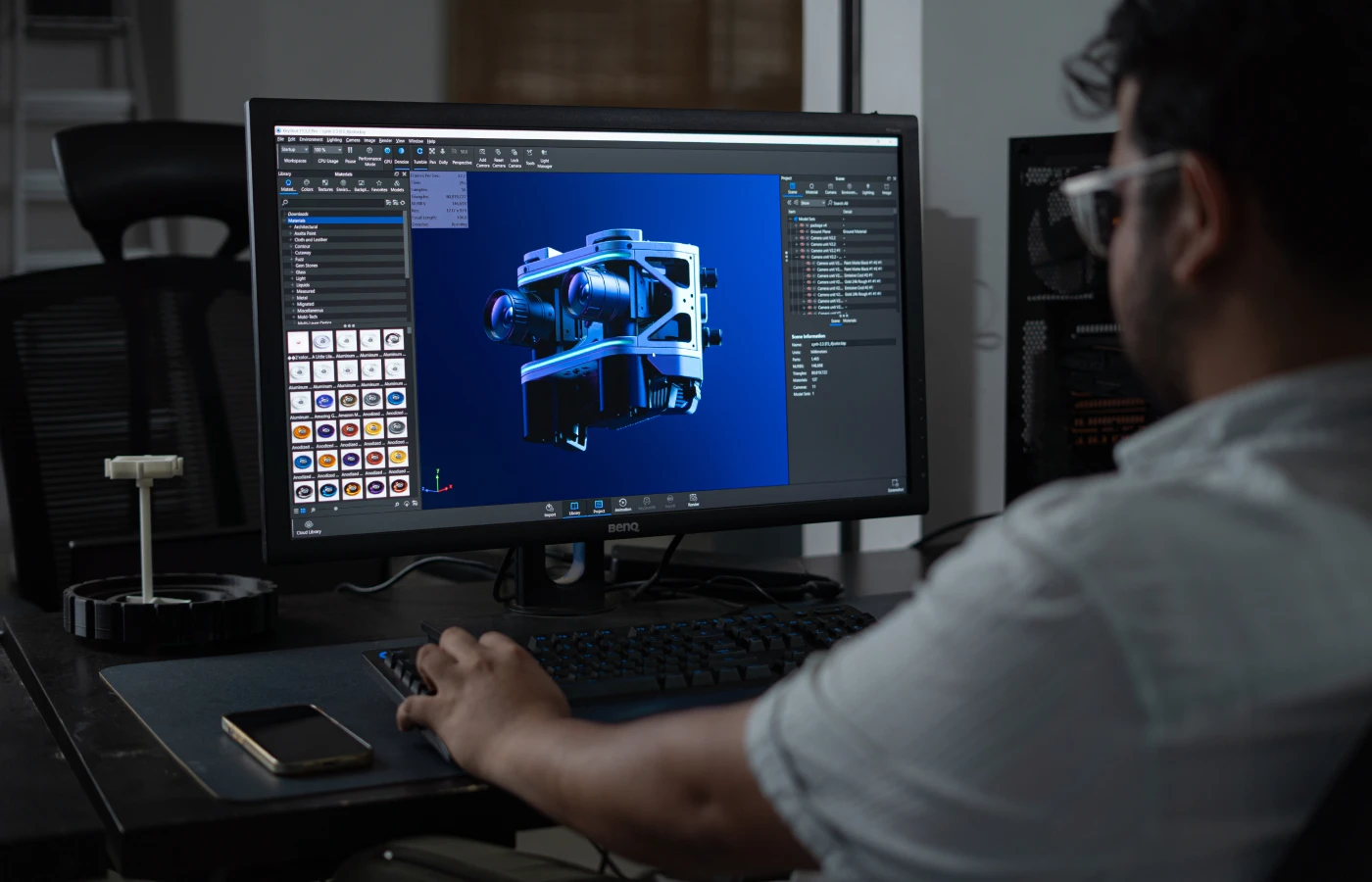Switch to the library Favorites tab
1372x882 pixels.
point(379,186)
